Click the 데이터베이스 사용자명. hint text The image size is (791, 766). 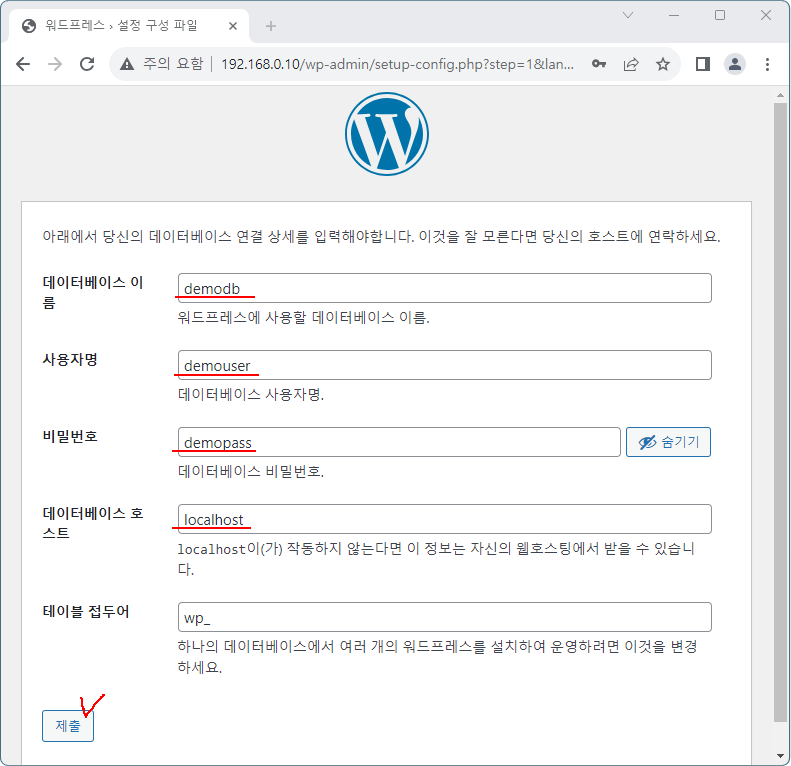coord(251,395)
